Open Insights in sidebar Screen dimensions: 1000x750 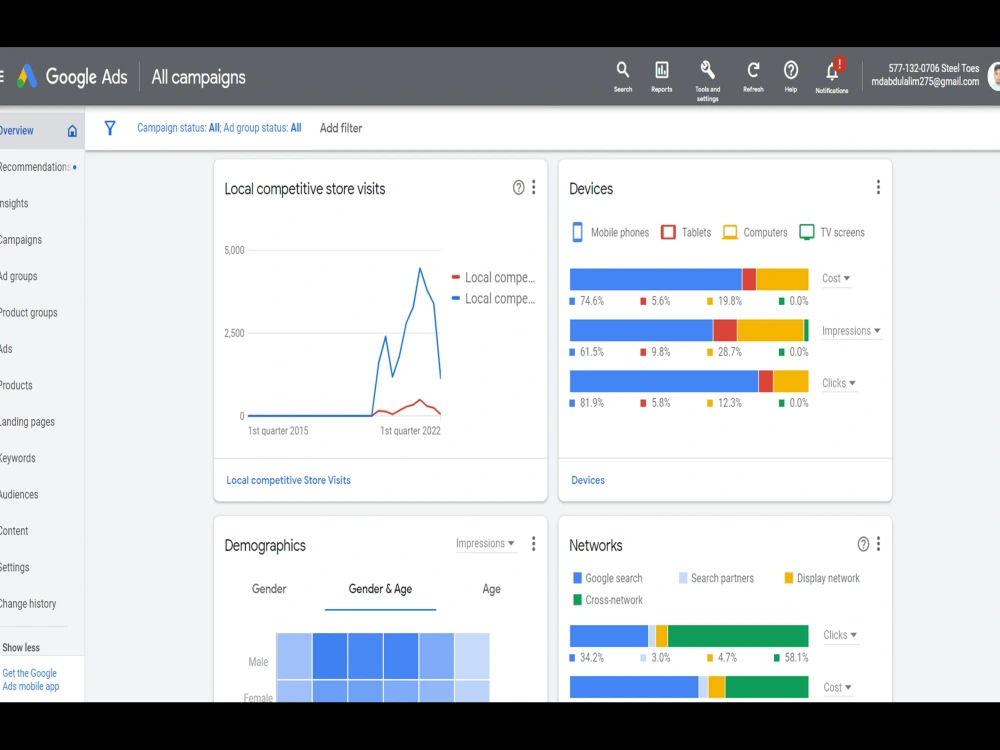(14, 203)
